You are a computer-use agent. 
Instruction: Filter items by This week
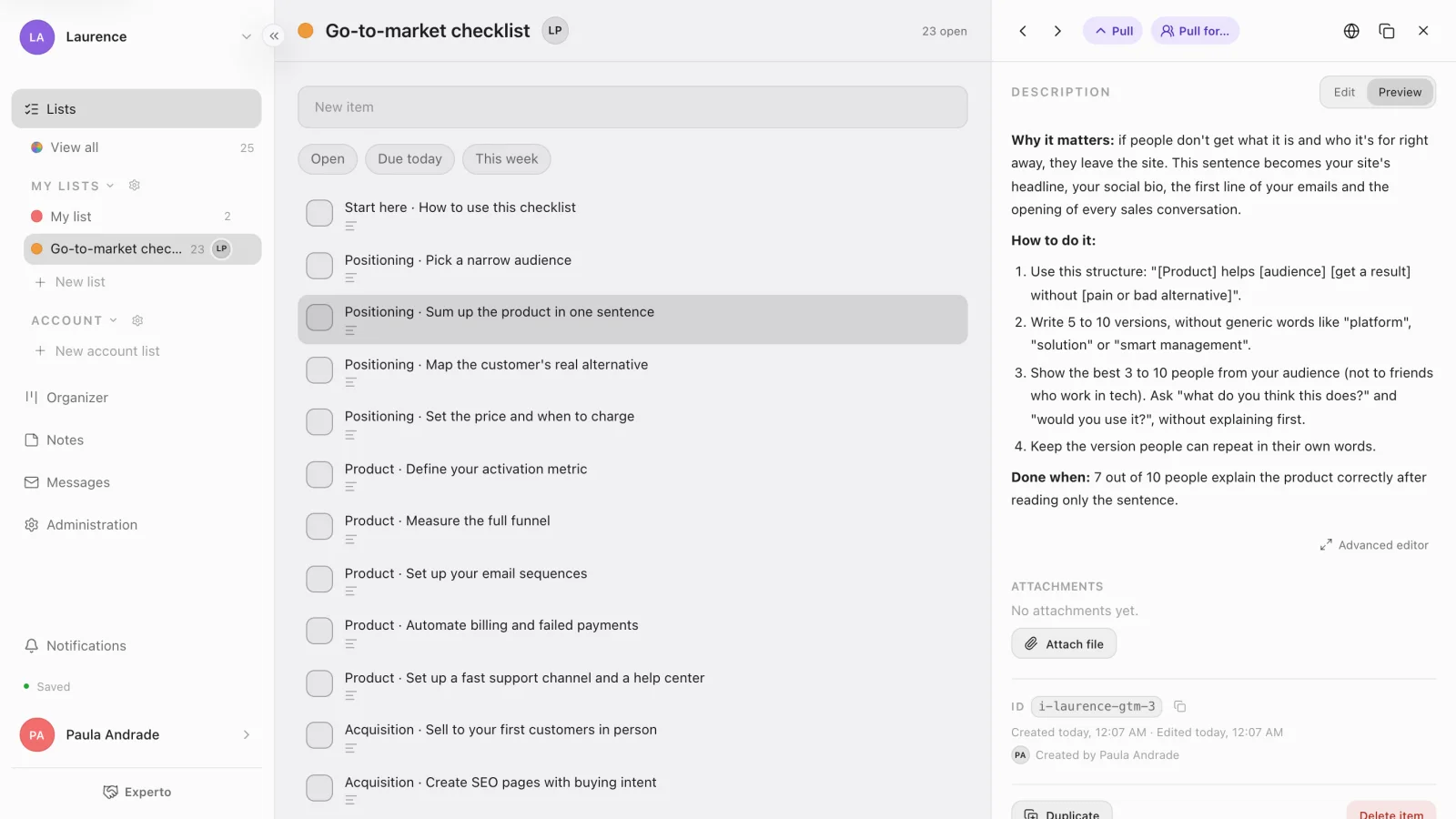(506, 159)
